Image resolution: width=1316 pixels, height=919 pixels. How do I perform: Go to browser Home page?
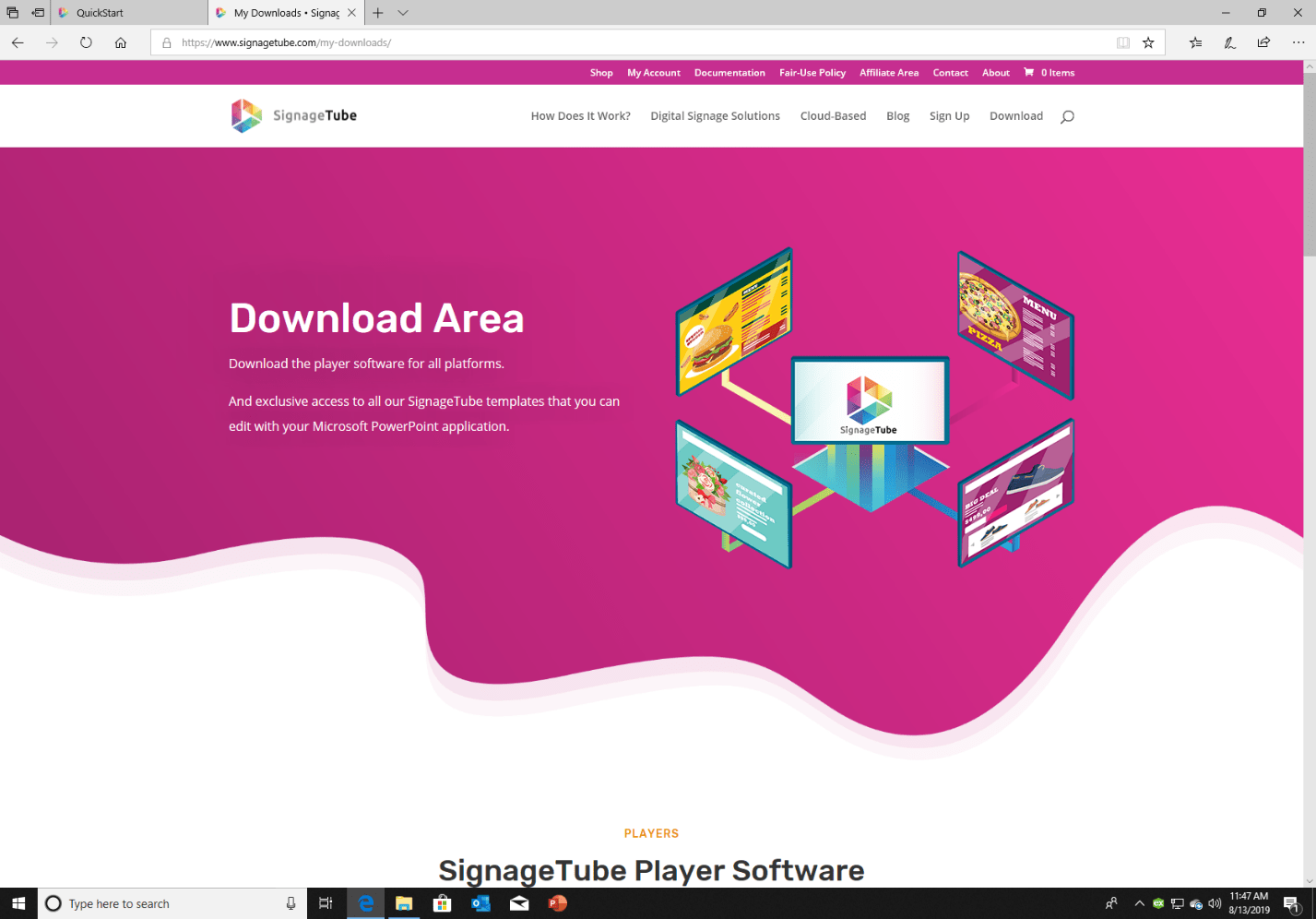pos(121,42)
